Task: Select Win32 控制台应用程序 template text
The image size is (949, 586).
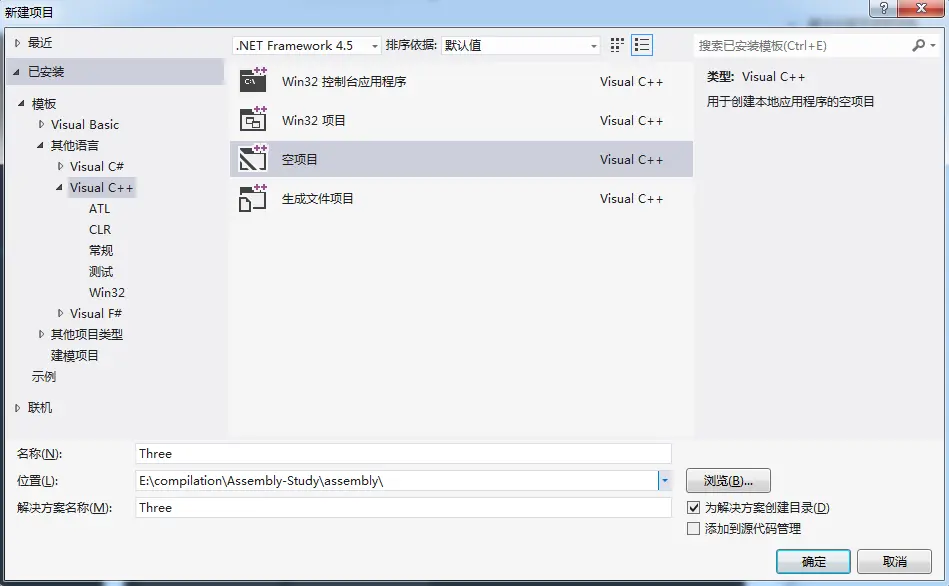Action: 344,81
